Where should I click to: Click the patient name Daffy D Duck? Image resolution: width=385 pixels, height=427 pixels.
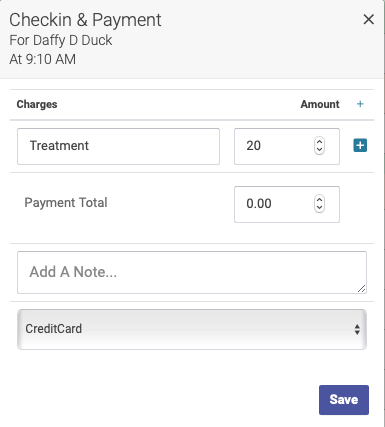(72, 40)
